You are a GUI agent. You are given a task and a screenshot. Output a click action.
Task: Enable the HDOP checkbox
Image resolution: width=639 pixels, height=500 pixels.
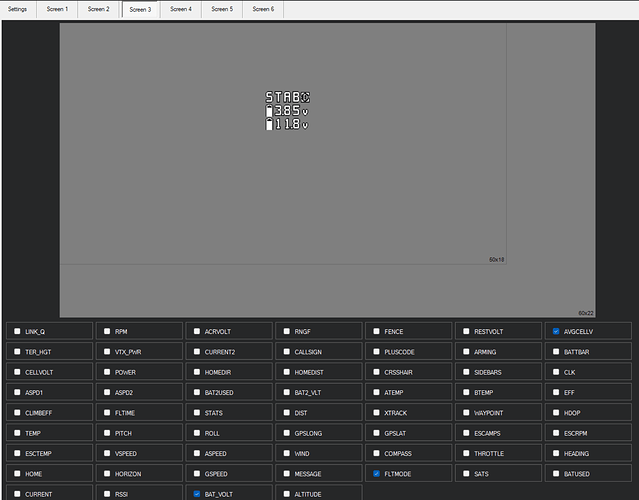pos(556,413)
